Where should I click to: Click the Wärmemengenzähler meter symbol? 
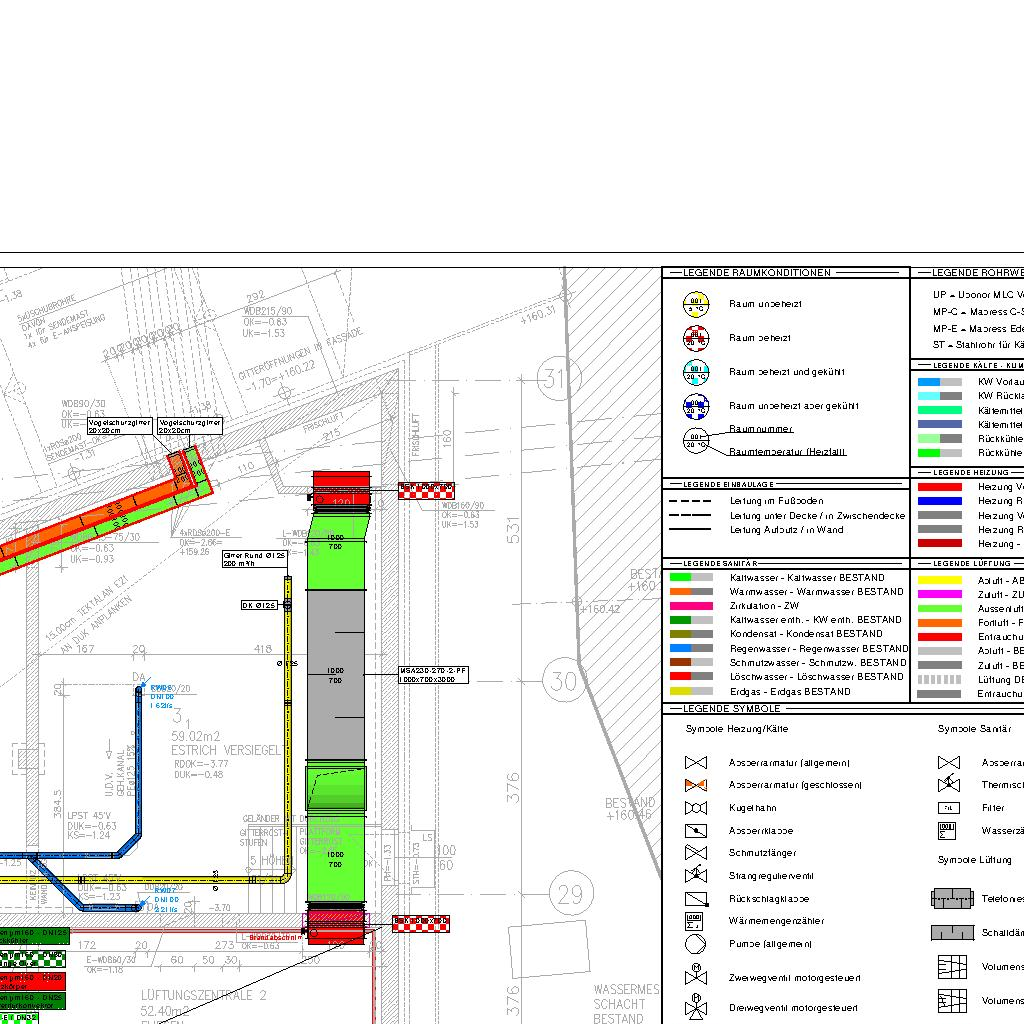coord(696,922)
